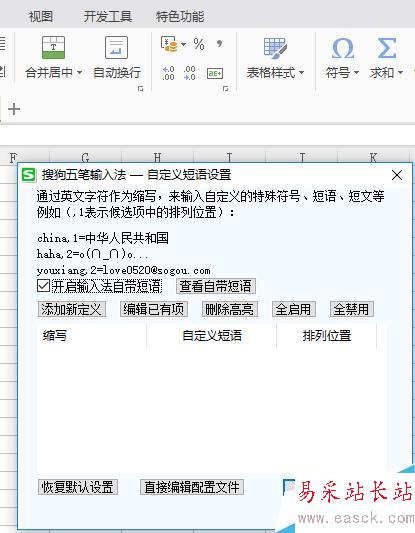This screenshot has height=533, width=415.
Task: Click 删除高亮 button
Action: (230, 309)
